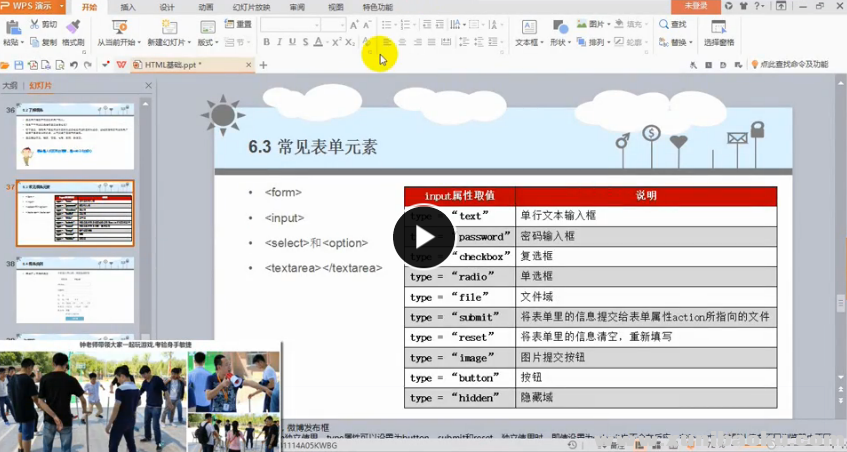847x452 pixels.
Task: Open the Slide Show (幻灯片放映) tab
Action: pyautogui.click(x=251, y=7)
